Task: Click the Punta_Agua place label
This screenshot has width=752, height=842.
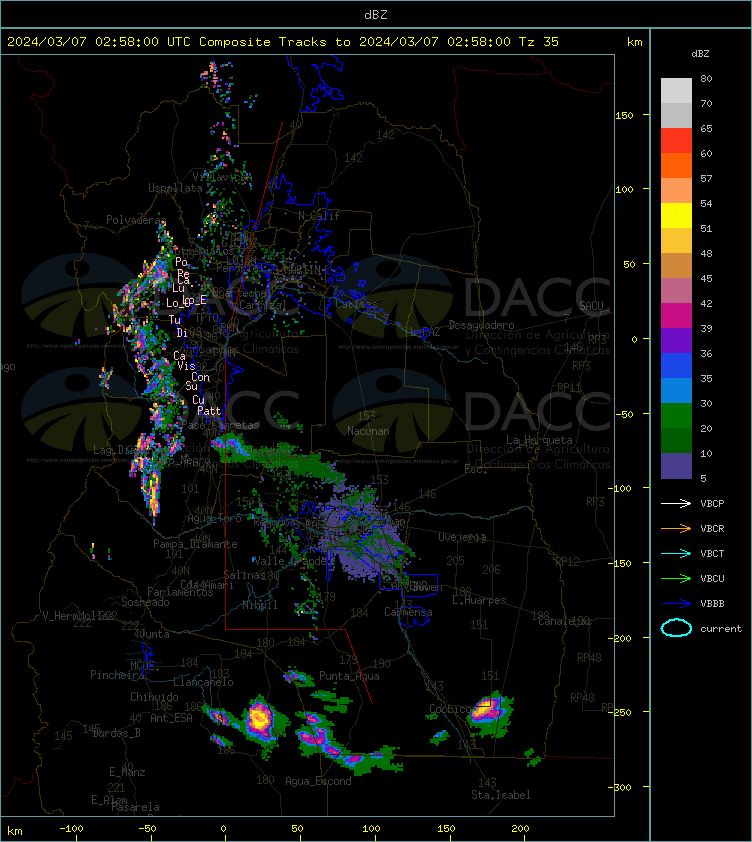Action: [349, 676]
